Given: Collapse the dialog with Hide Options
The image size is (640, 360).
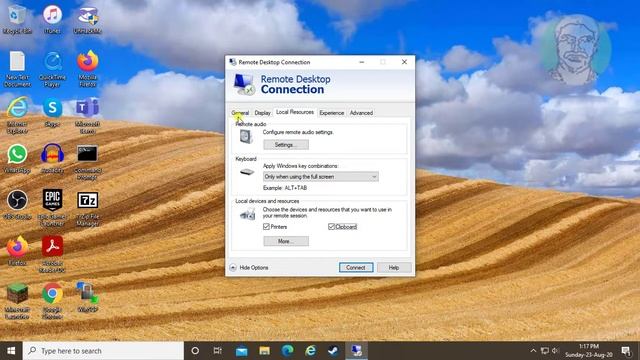Looking at the screenshot, I should click(x=249, y=268).
